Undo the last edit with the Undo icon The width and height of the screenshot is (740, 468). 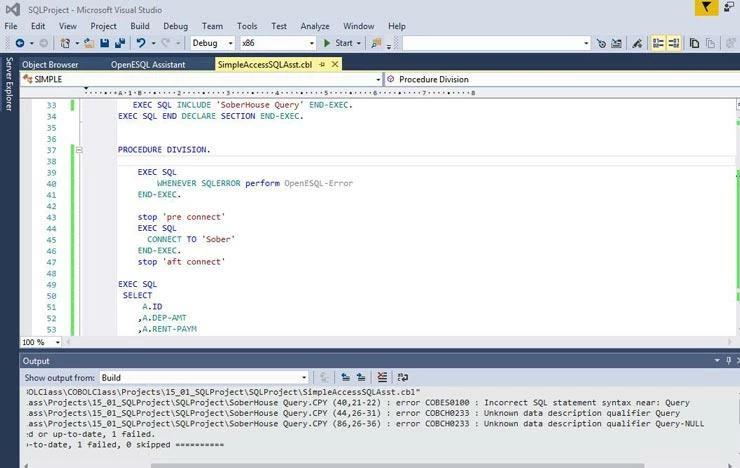pyautogui.click(x=141, y=43)
